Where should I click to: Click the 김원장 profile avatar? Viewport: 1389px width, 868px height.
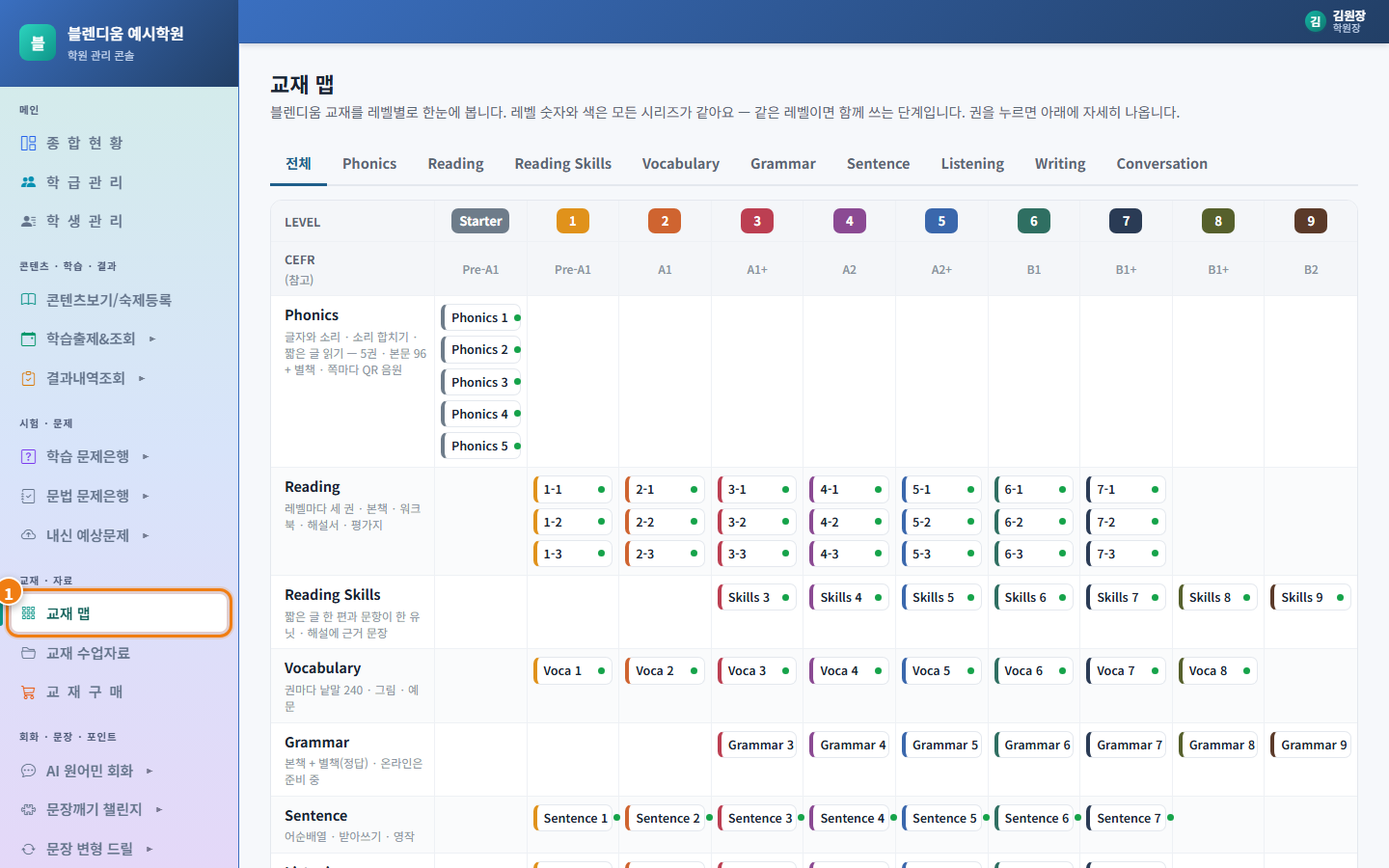click(1315, 21)
